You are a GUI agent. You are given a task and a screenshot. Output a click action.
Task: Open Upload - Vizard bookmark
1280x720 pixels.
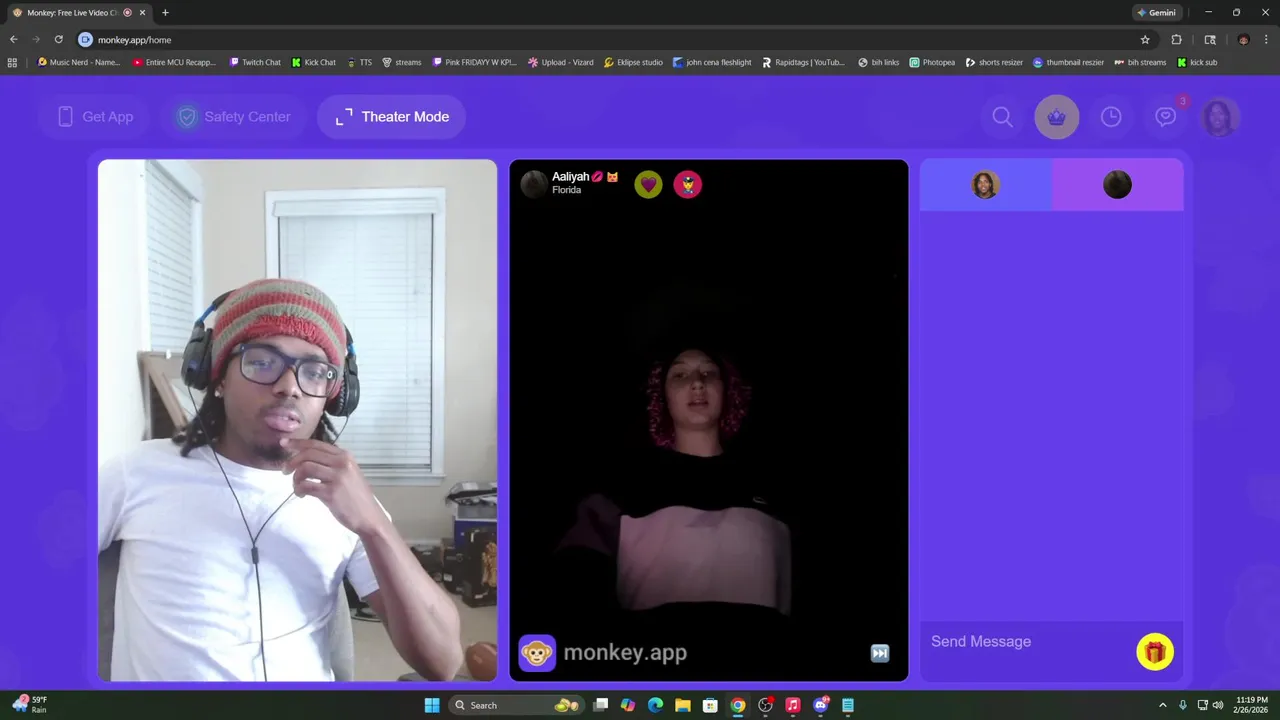click(560, 62)
